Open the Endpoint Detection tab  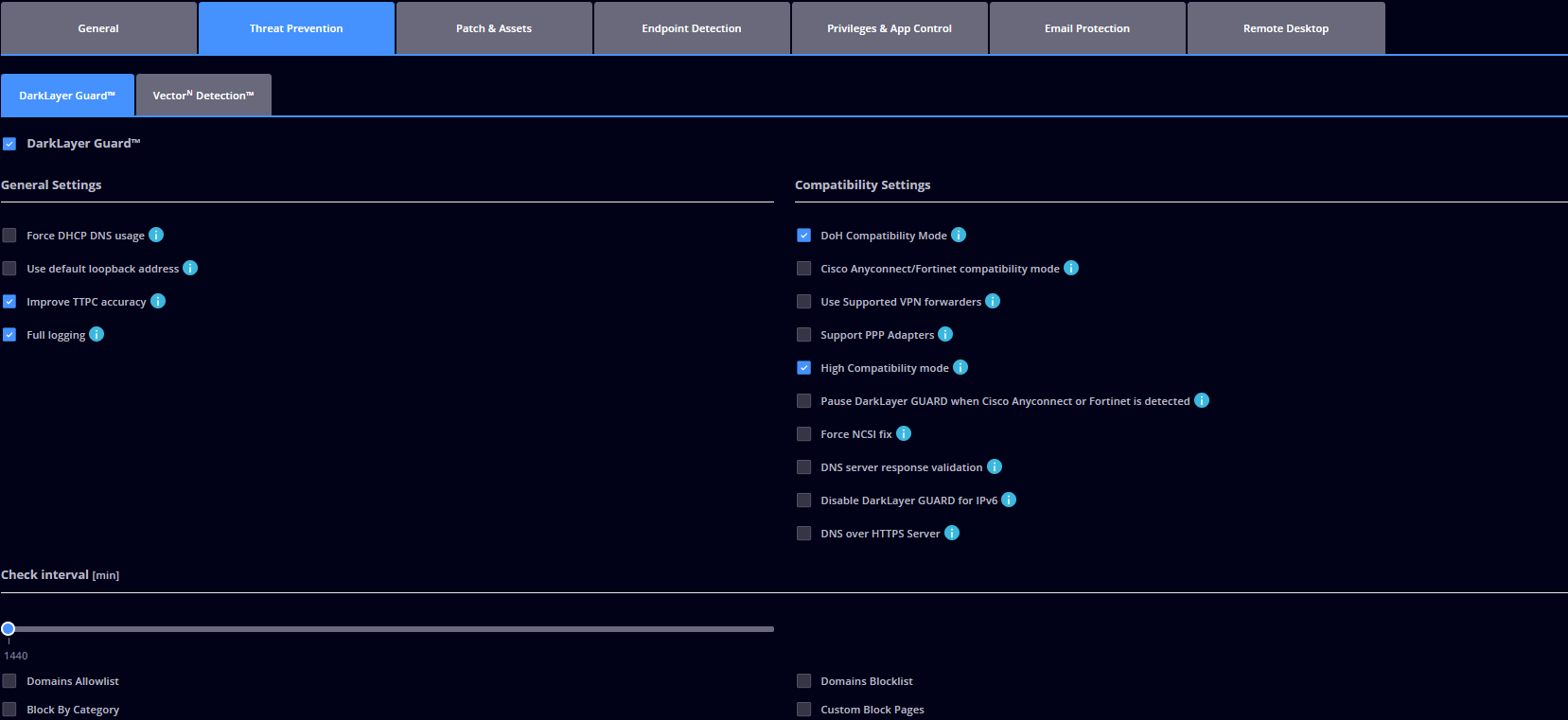point(692,28)
